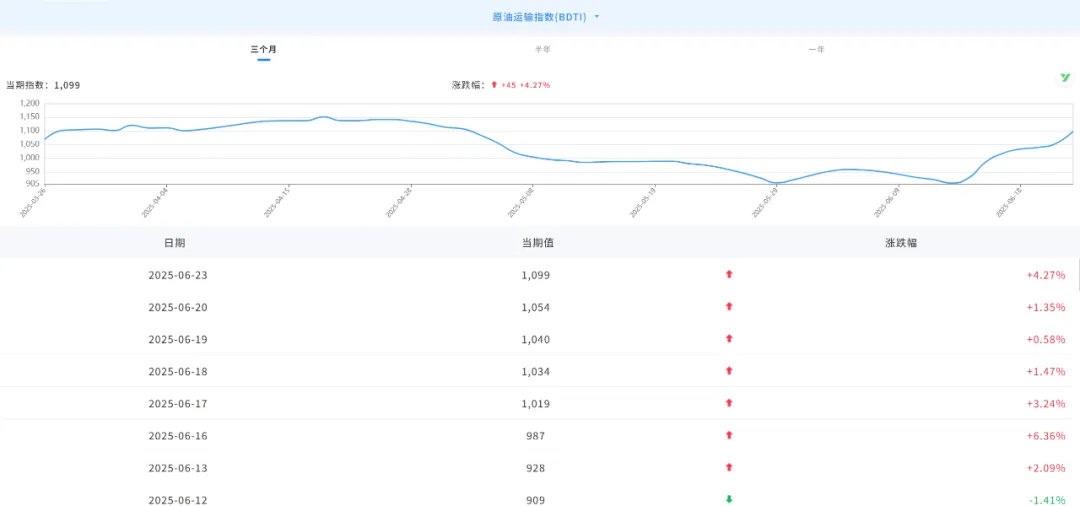Click the green down arrow for 2025-06-12
1080x506 pixels.
click(729, 499)
